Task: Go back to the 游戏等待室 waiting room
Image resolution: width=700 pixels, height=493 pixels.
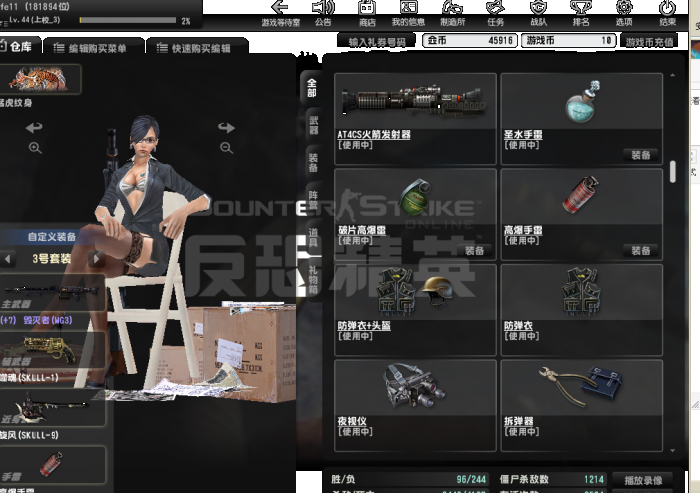Action: point(280,13)
